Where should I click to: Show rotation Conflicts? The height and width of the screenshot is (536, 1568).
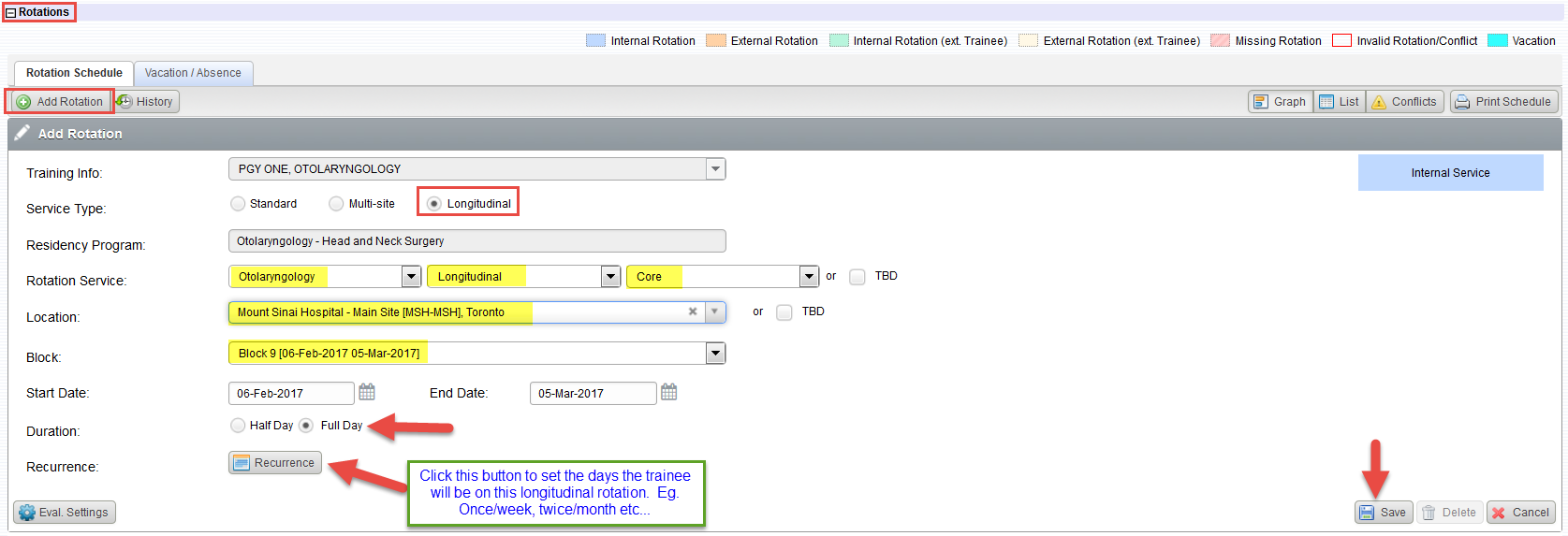click(x=1404, y=102)
